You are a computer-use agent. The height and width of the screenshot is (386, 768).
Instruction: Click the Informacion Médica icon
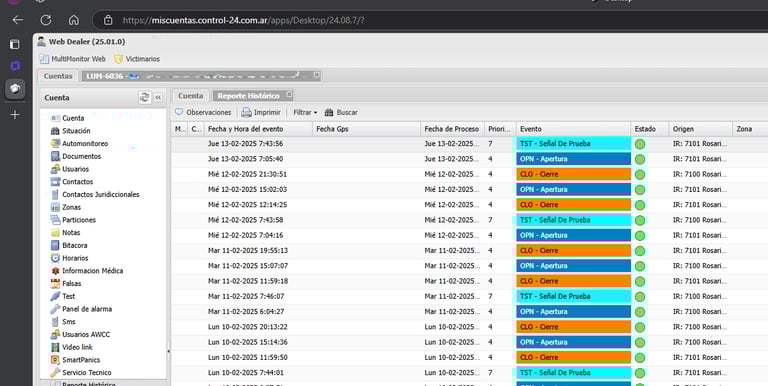(x=55, y=271)
